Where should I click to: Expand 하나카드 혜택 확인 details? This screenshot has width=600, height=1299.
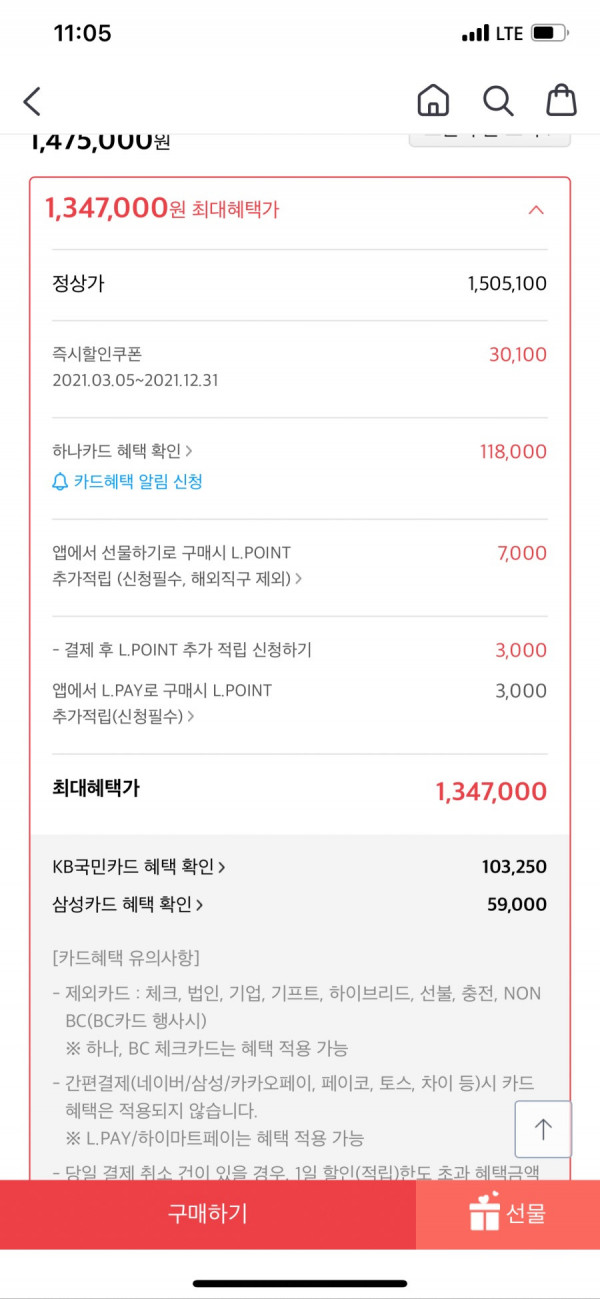pyautogui.click(x=122, y=451)
